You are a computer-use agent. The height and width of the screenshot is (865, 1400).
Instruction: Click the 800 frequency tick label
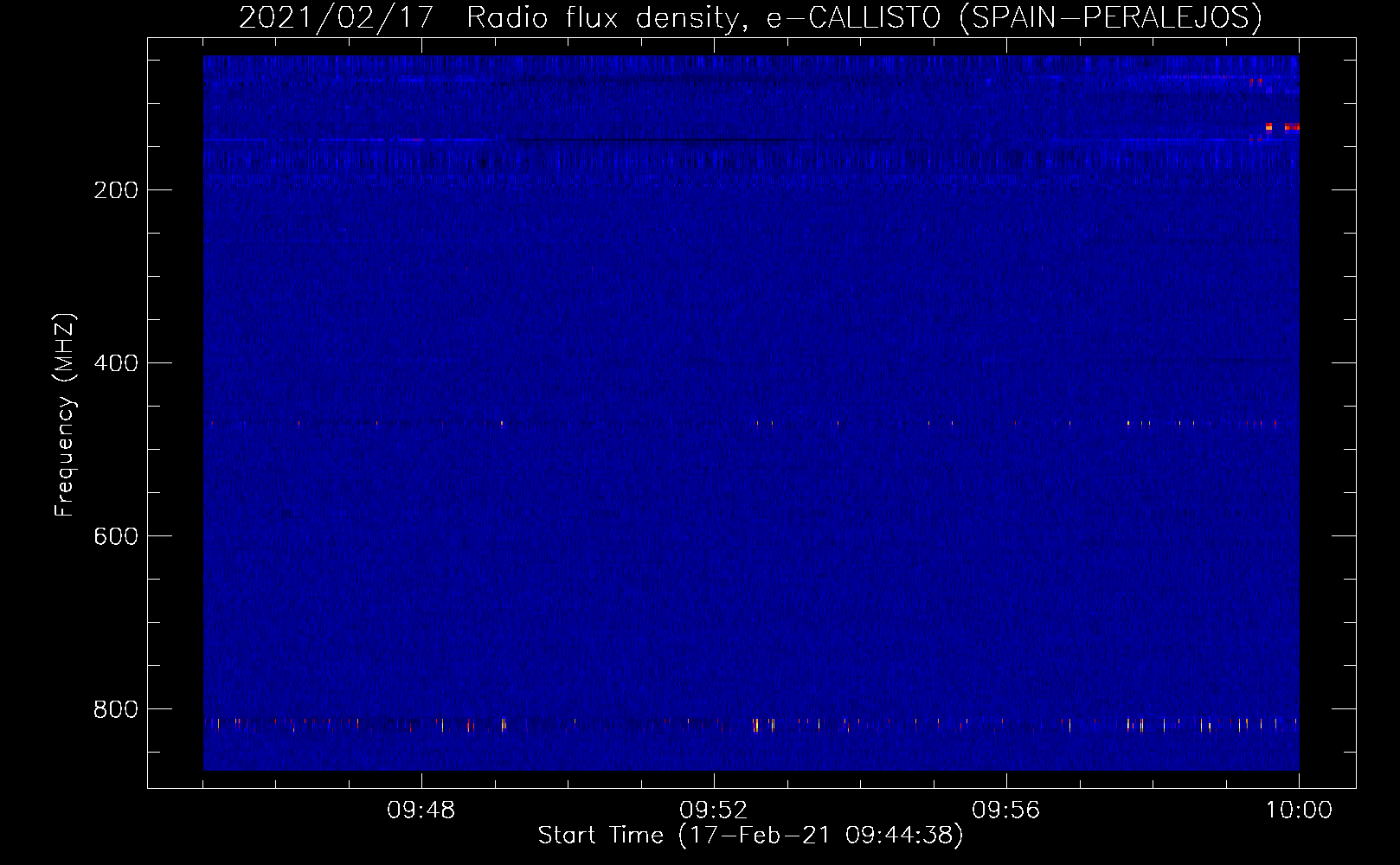[x=116, y=709]
